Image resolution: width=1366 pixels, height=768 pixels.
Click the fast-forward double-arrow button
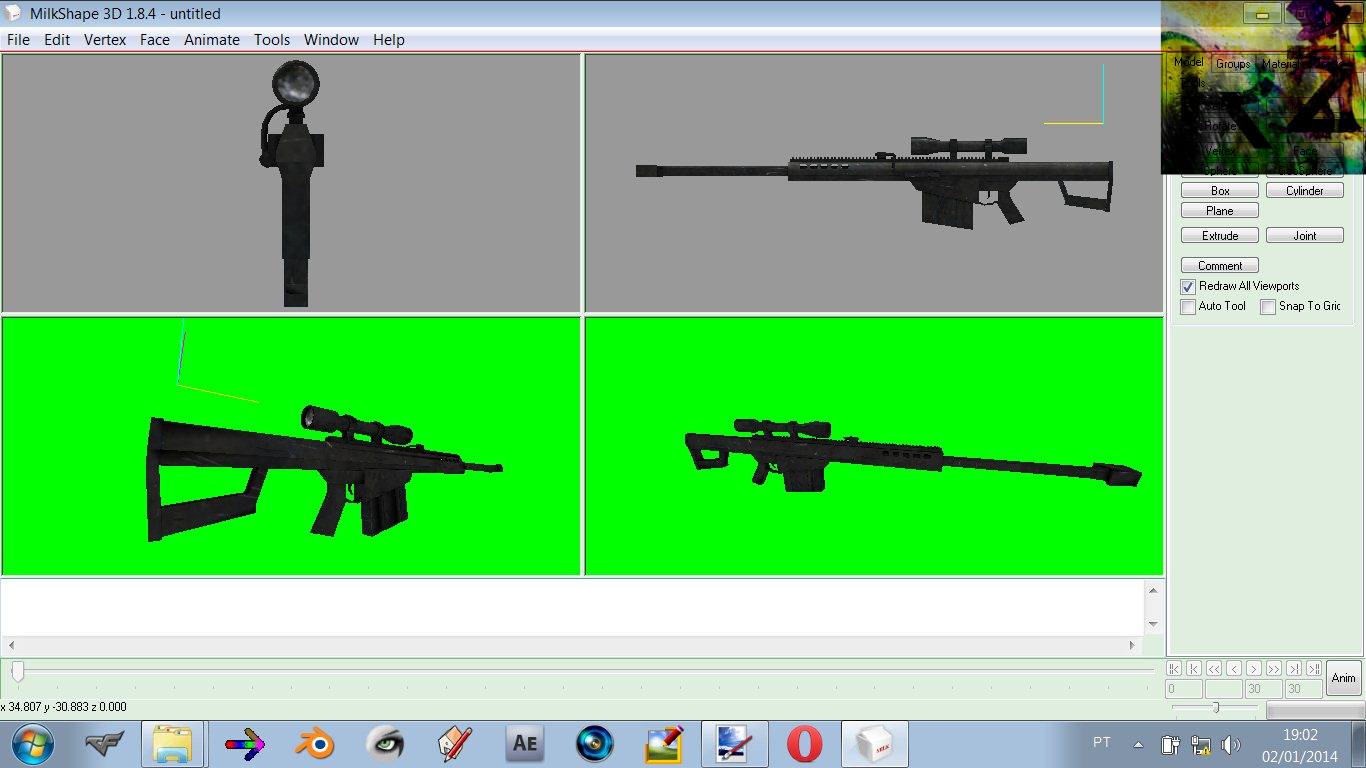point(1274,668)
